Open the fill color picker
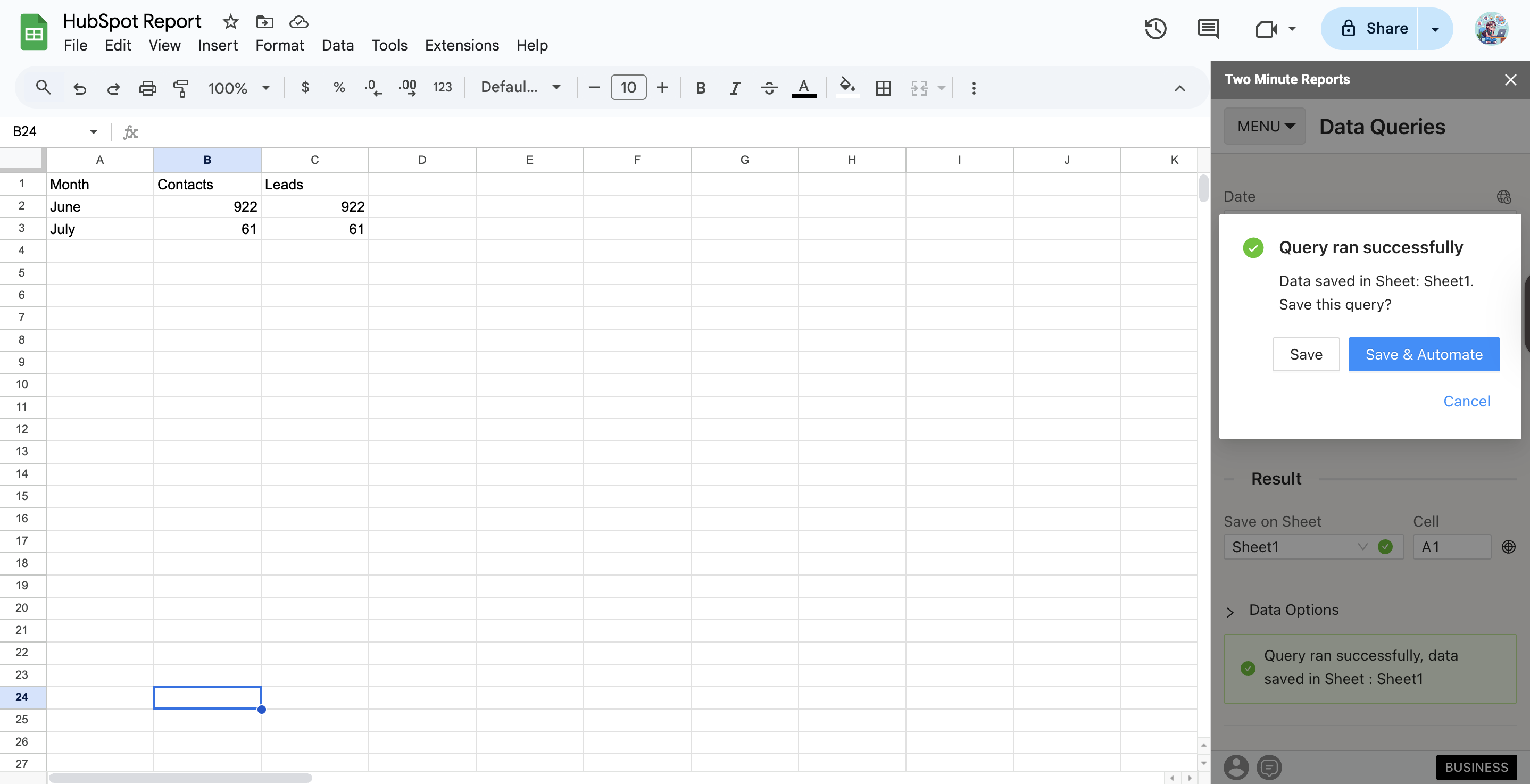Viewport: 1530px width, 784px height. click(x=847, y=87)
